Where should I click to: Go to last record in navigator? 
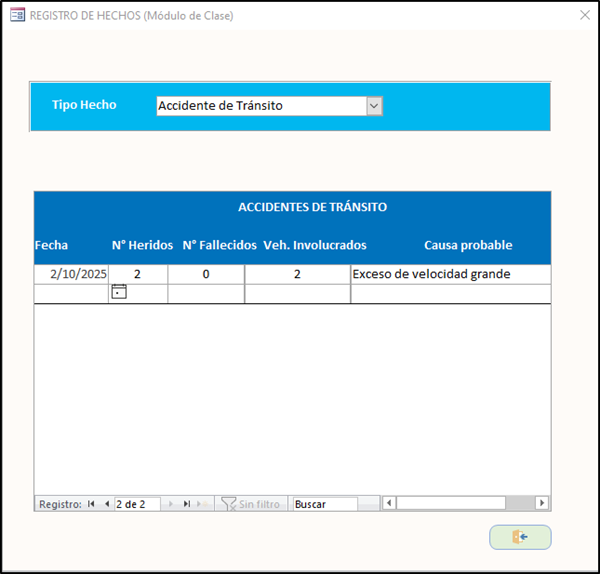click(186, 504)
